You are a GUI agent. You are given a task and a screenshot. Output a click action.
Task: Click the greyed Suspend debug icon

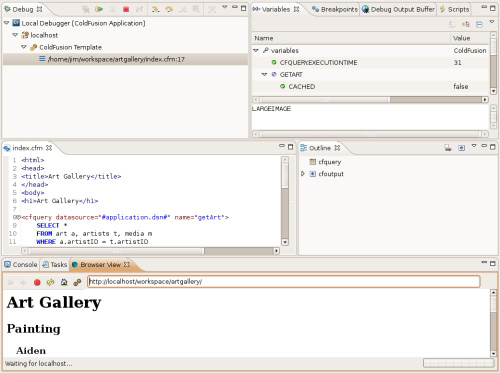(x=112, y=9)
